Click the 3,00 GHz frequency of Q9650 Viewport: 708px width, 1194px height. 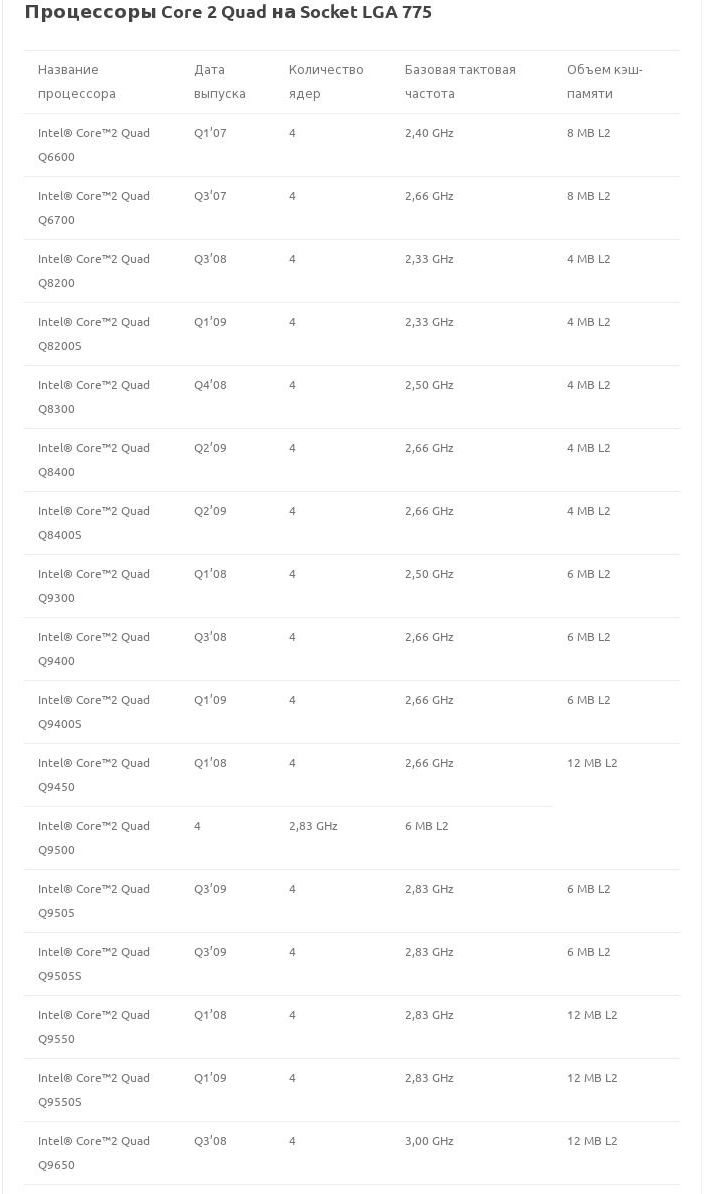point(429,1141)
